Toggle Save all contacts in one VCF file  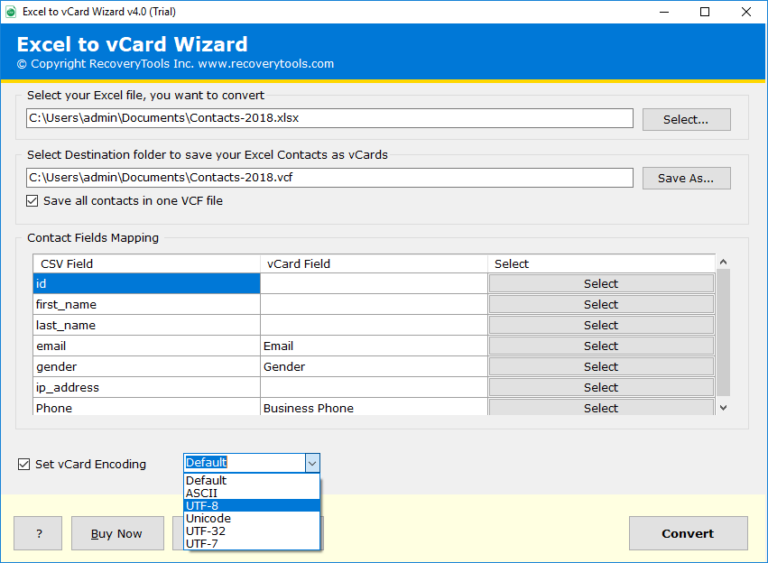click(32, 201)
